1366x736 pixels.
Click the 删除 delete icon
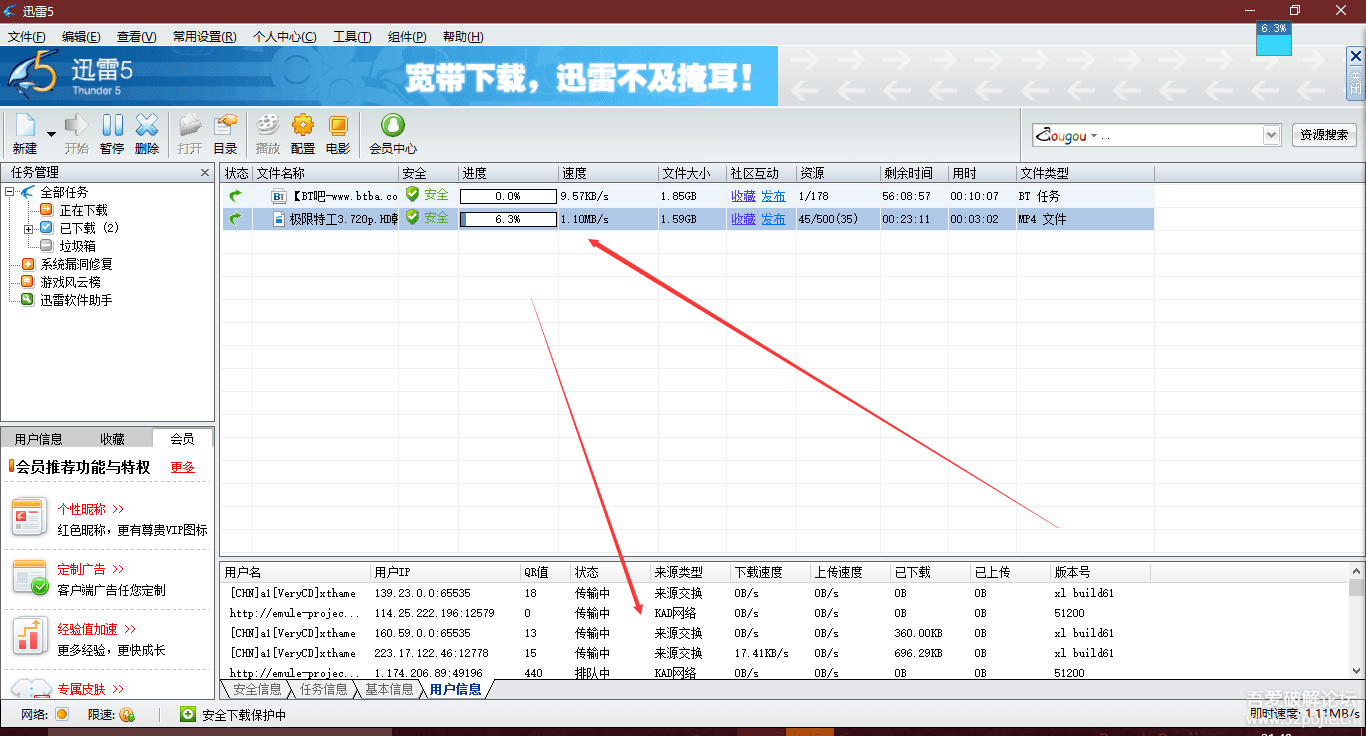147,126
